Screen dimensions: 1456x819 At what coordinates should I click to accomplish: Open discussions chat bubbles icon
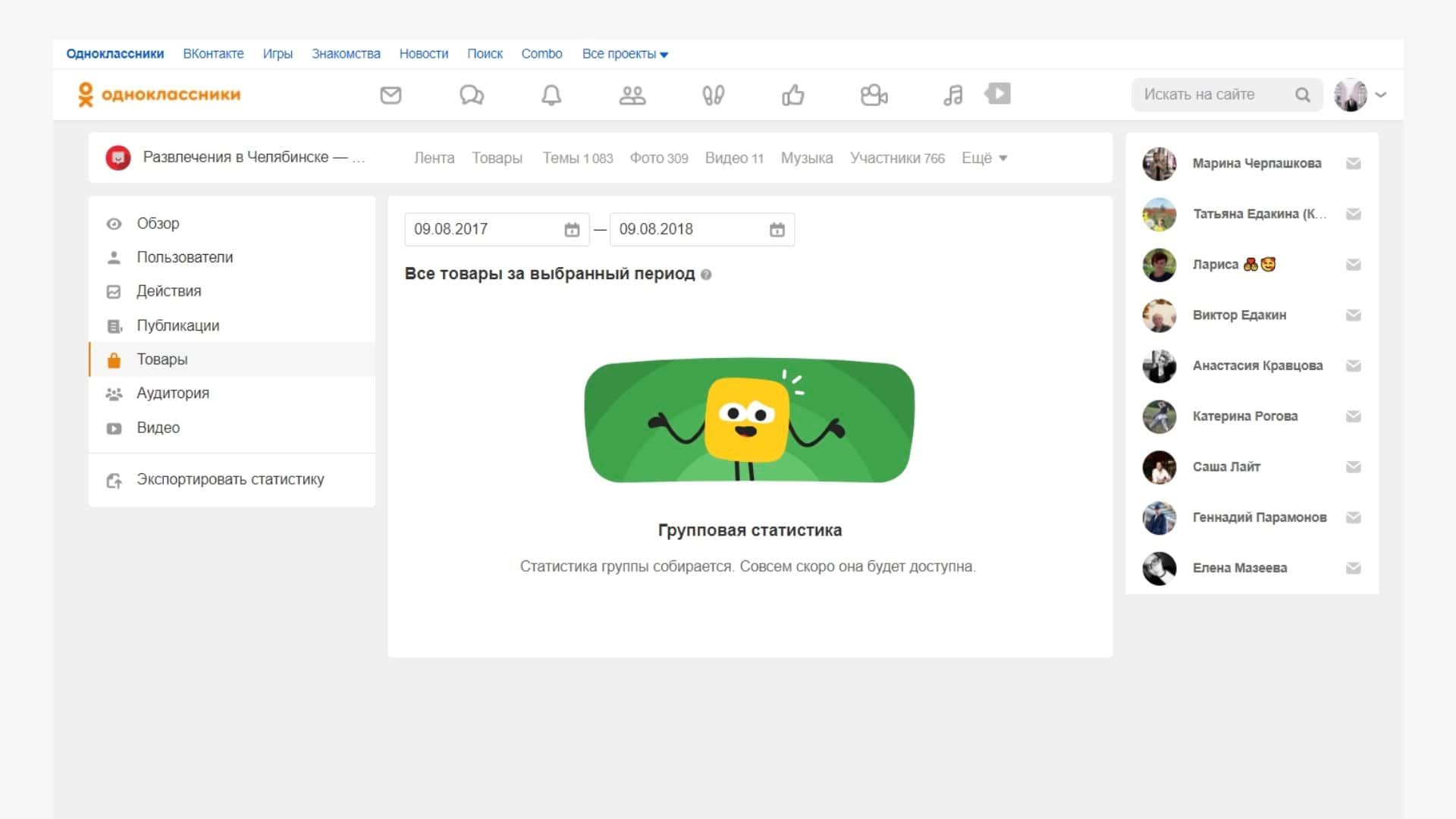471,95
